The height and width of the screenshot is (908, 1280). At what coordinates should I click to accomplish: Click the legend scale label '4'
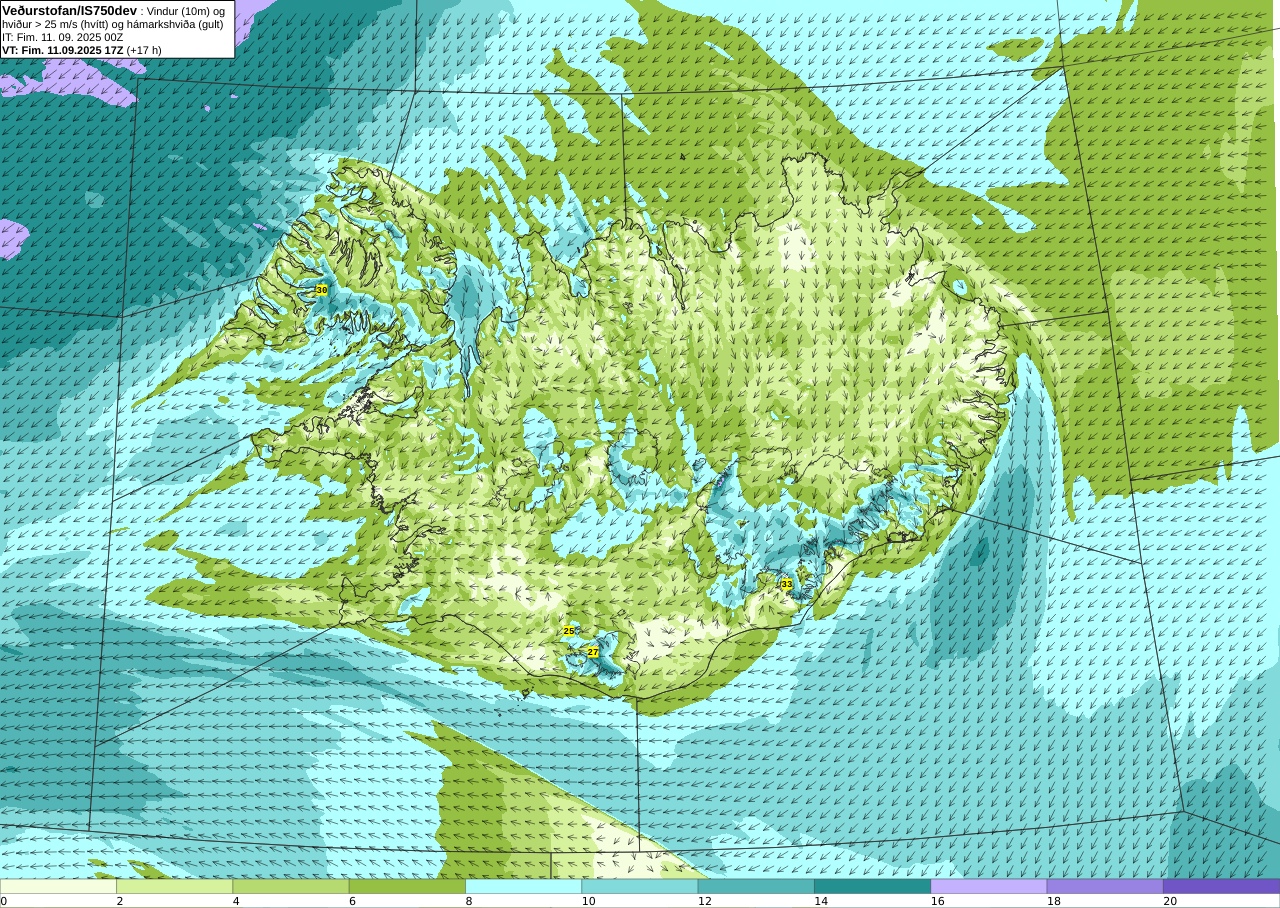236,901
